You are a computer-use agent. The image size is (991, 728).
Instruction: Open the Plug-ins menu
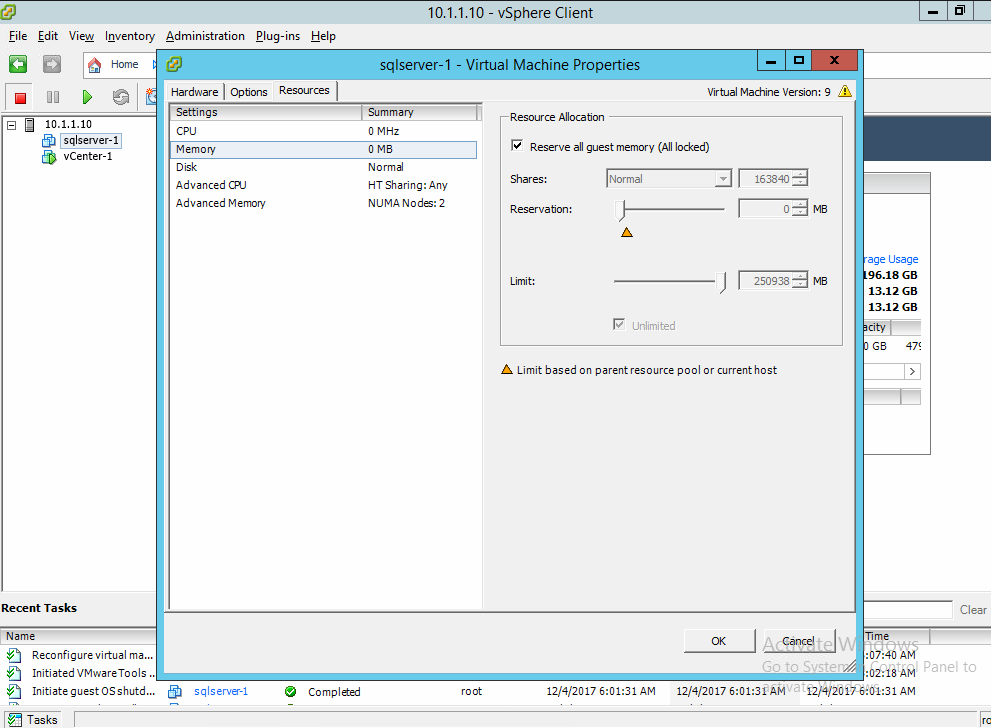tap(278, 36)
